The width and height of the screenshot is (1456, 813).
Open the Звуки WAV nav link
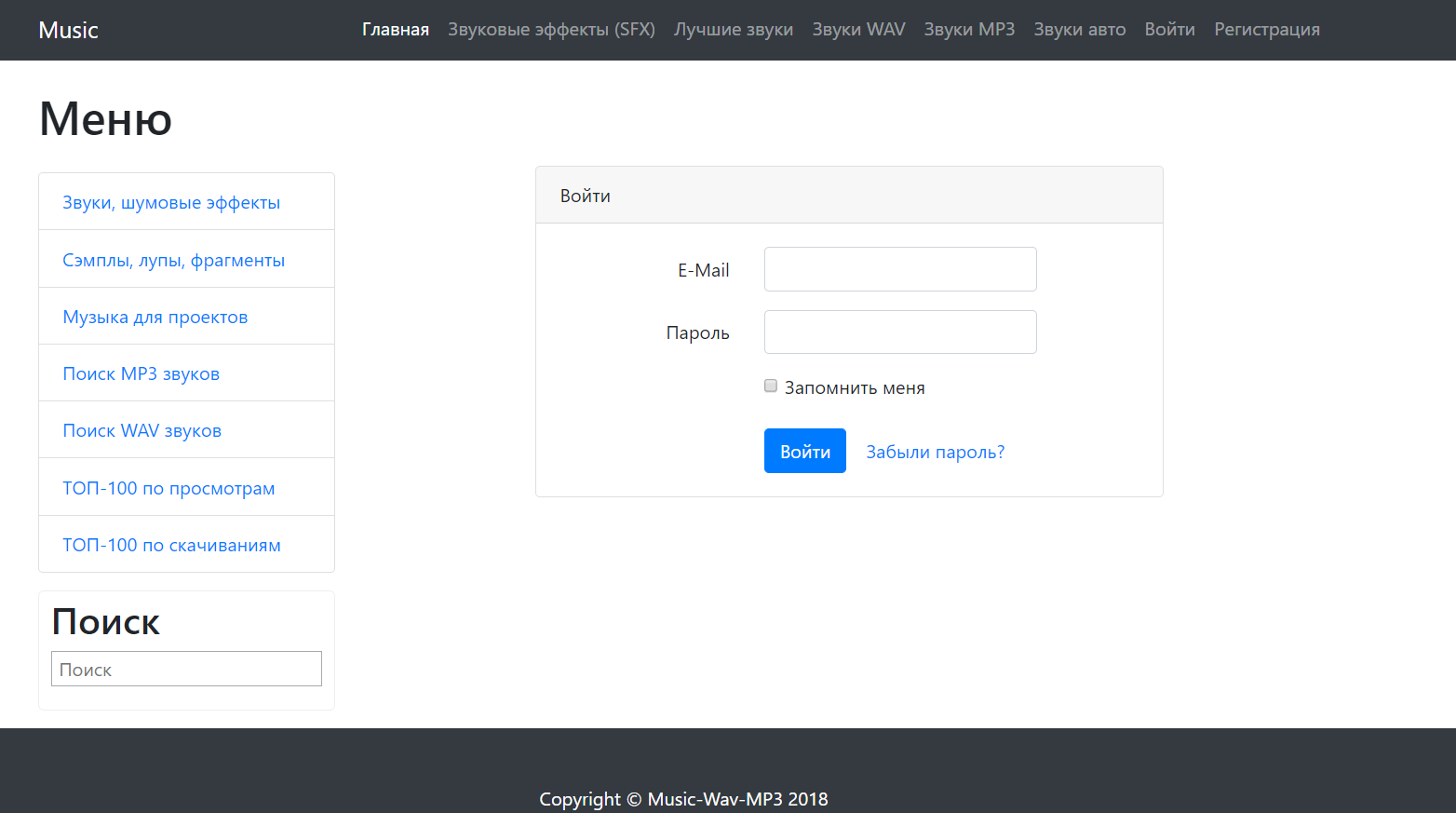click(858, 30)
